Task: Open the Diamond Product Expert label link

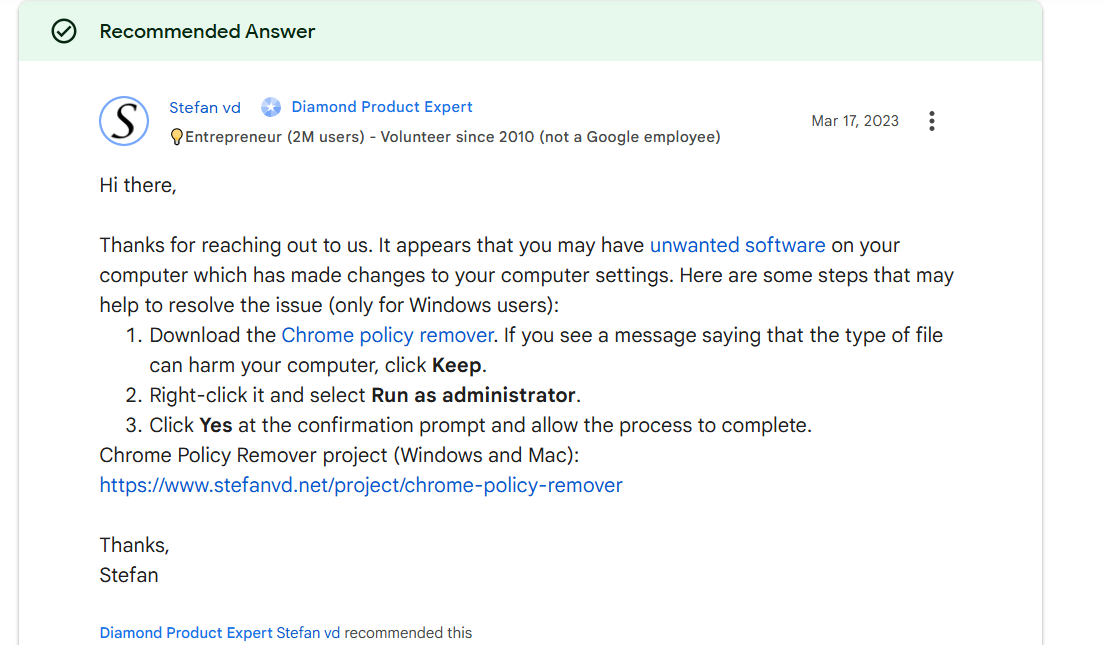Action: pyautogui.click(x=382, y=107)
